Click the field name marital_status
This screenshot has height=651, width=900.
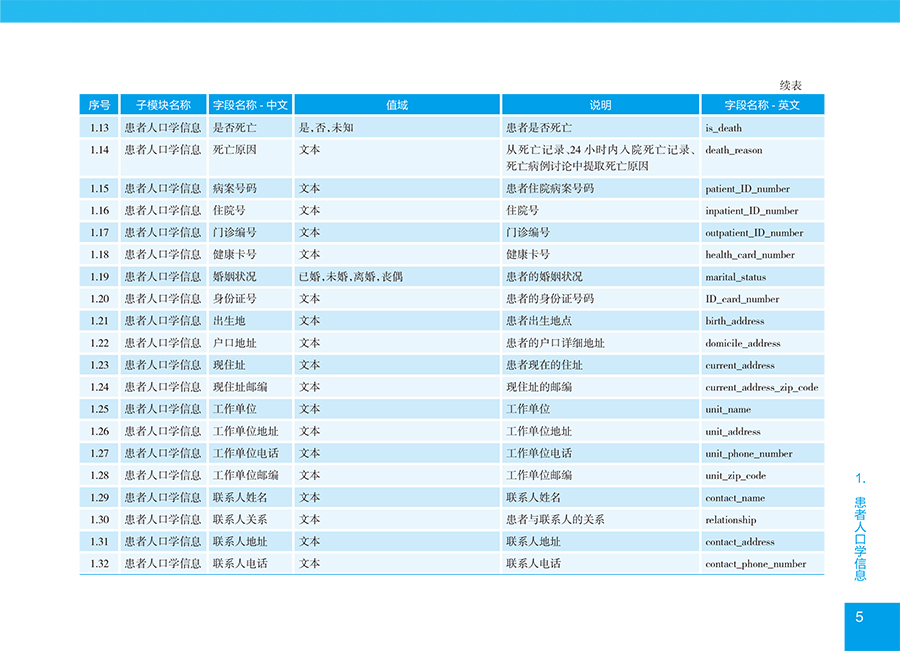[x=735, y=277]
